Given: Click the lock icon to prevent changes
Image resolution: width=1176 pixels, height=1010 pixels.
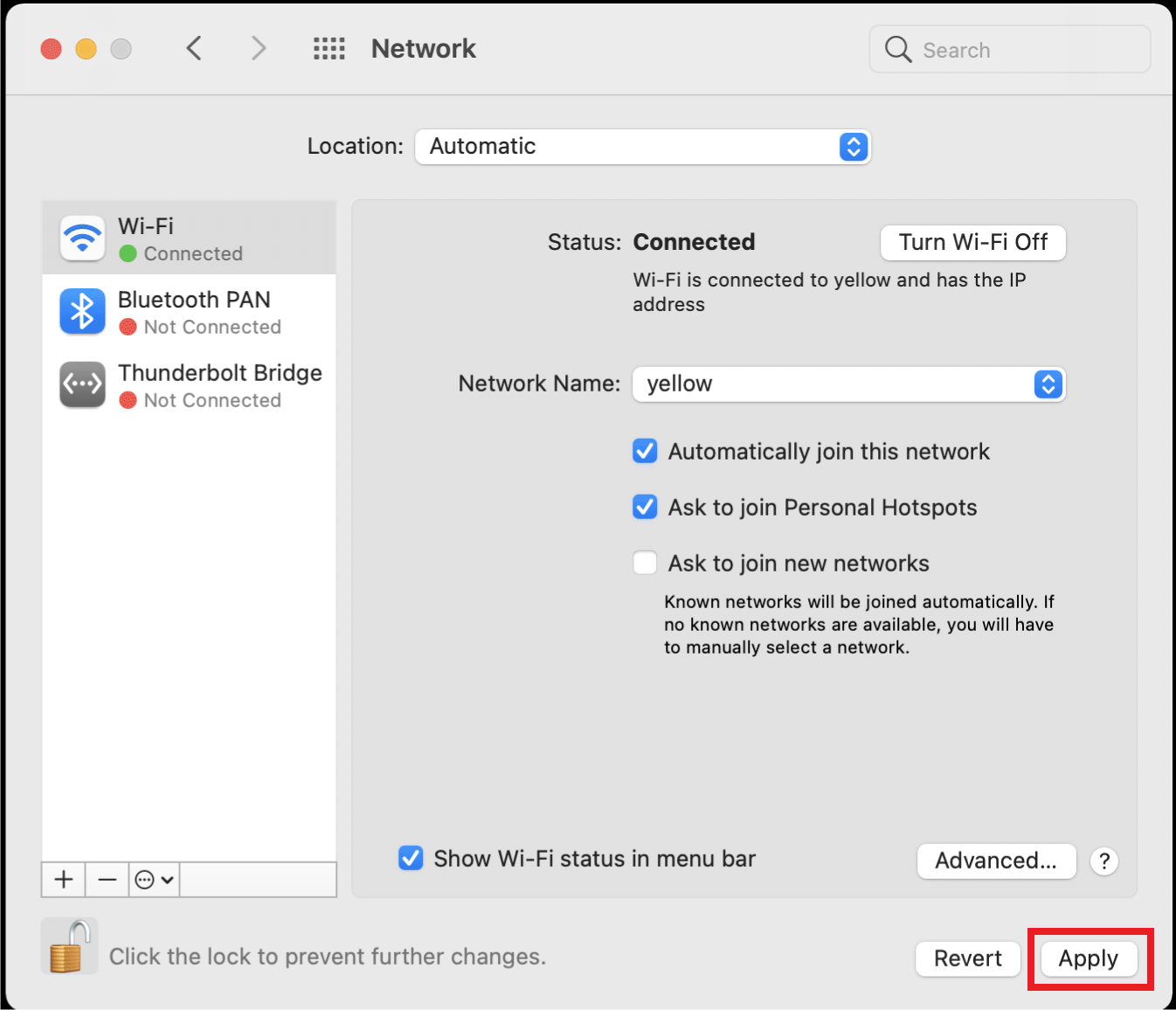Looking at the screenshot, I should [68, 947].
